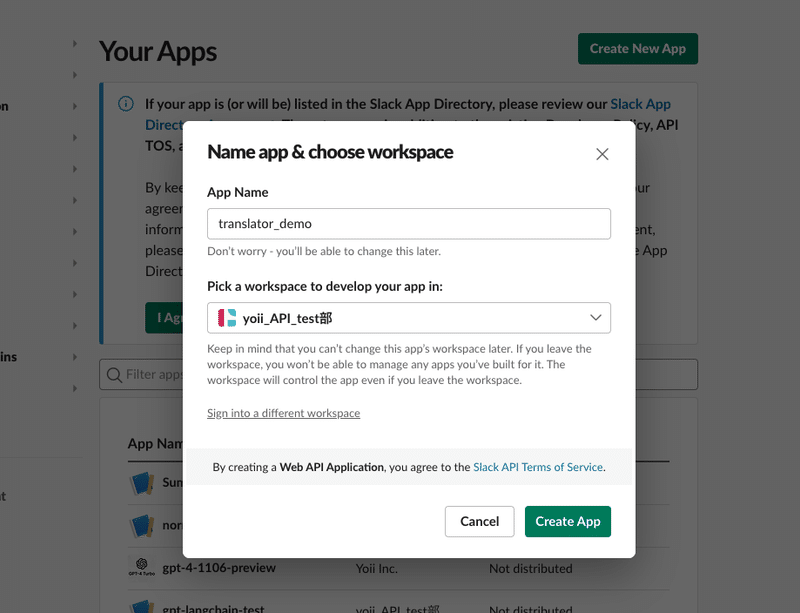Viewport: 800px width, 613px height.
Task: Click the info circle icon in the notice banner
Action: coord(125,103)
